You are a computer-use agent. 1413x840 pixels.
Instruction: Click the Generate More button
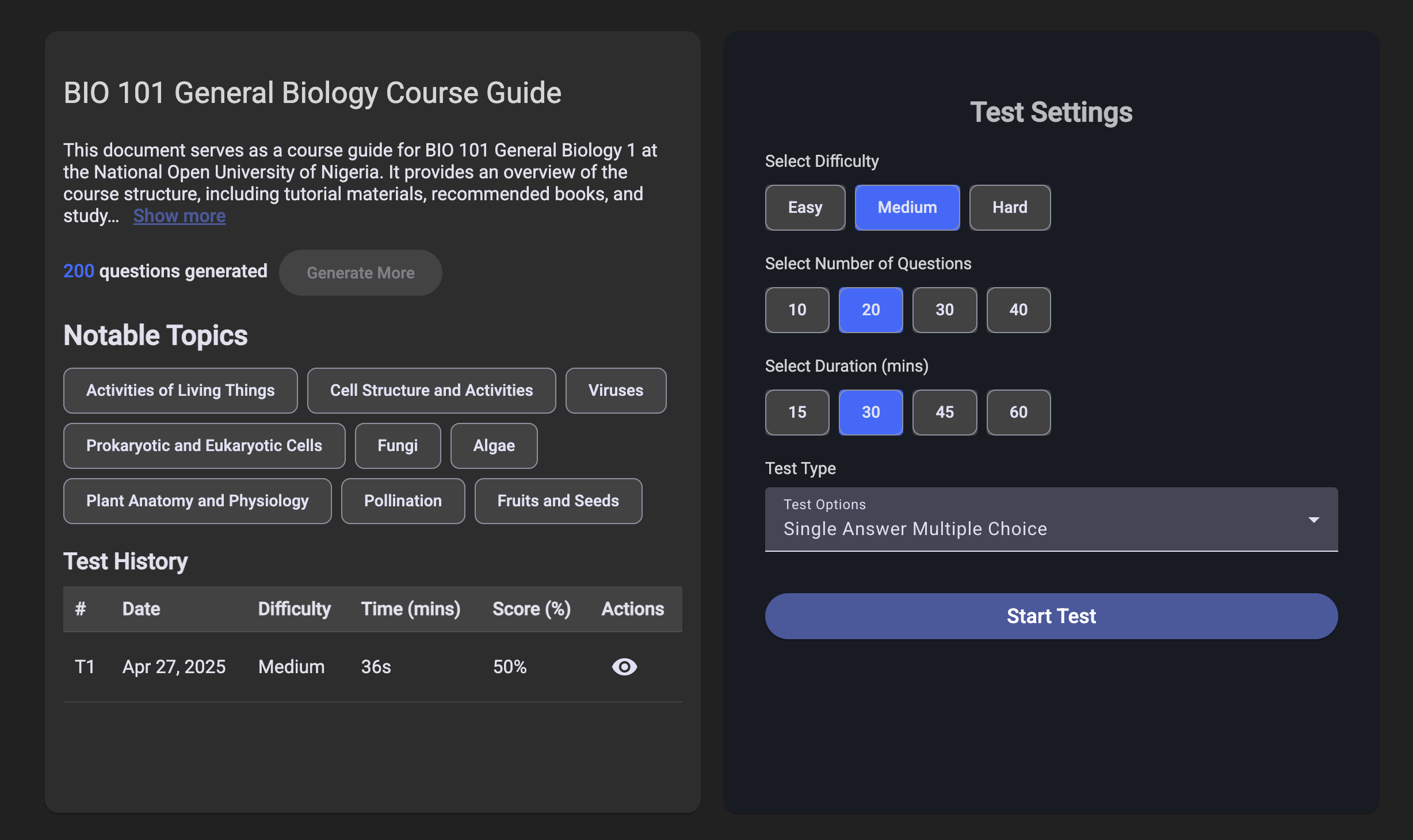point(360,272)
